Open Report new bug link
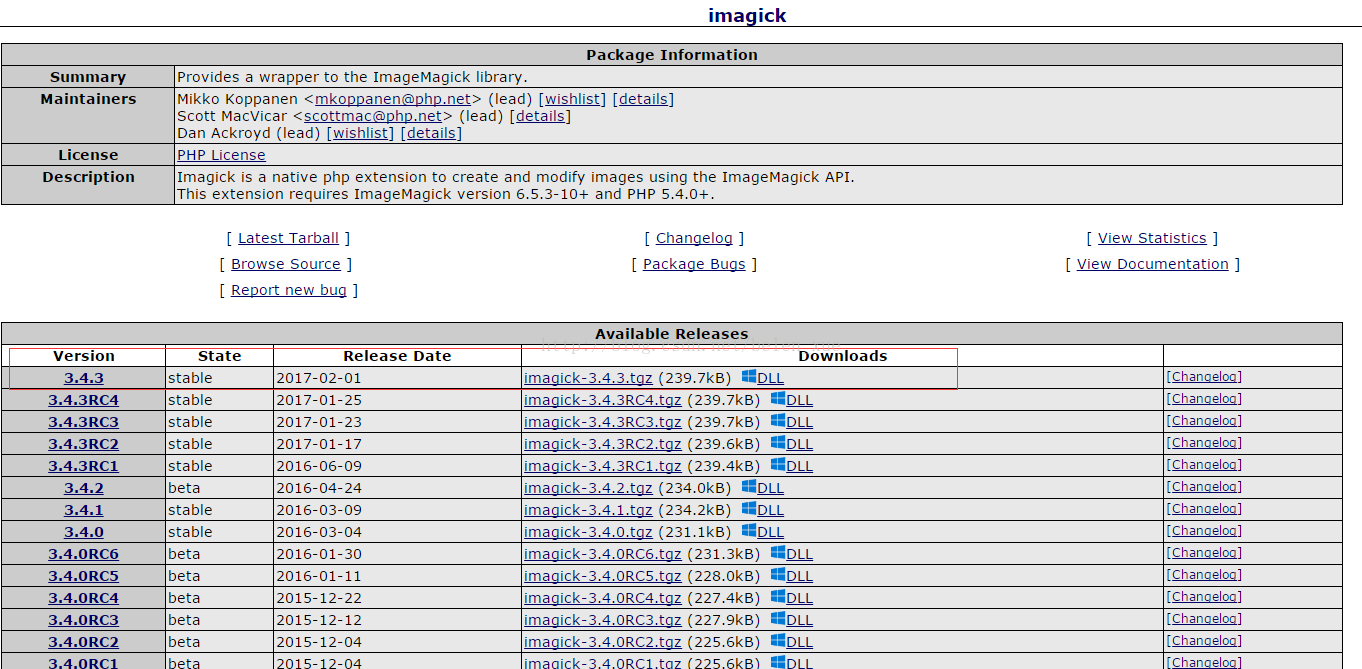Viewport: 1362px width, 669px height. [289, 290]
